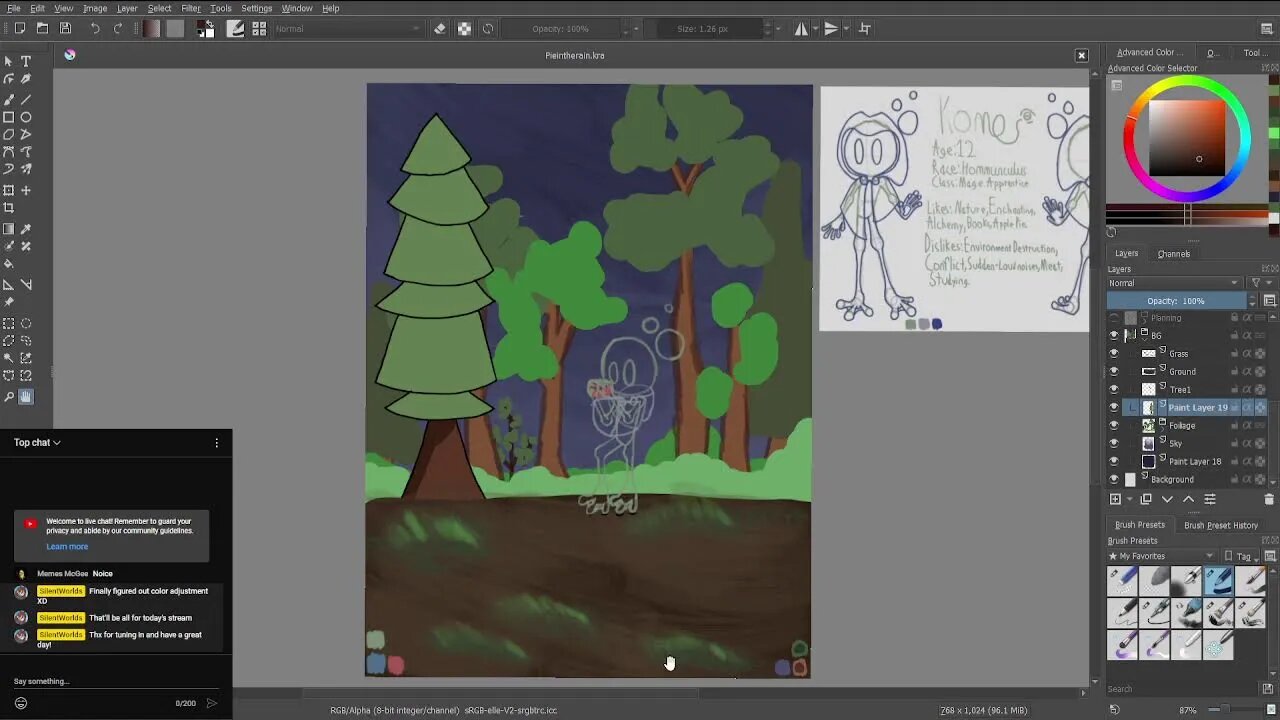Show the Planning layer

1114,317
